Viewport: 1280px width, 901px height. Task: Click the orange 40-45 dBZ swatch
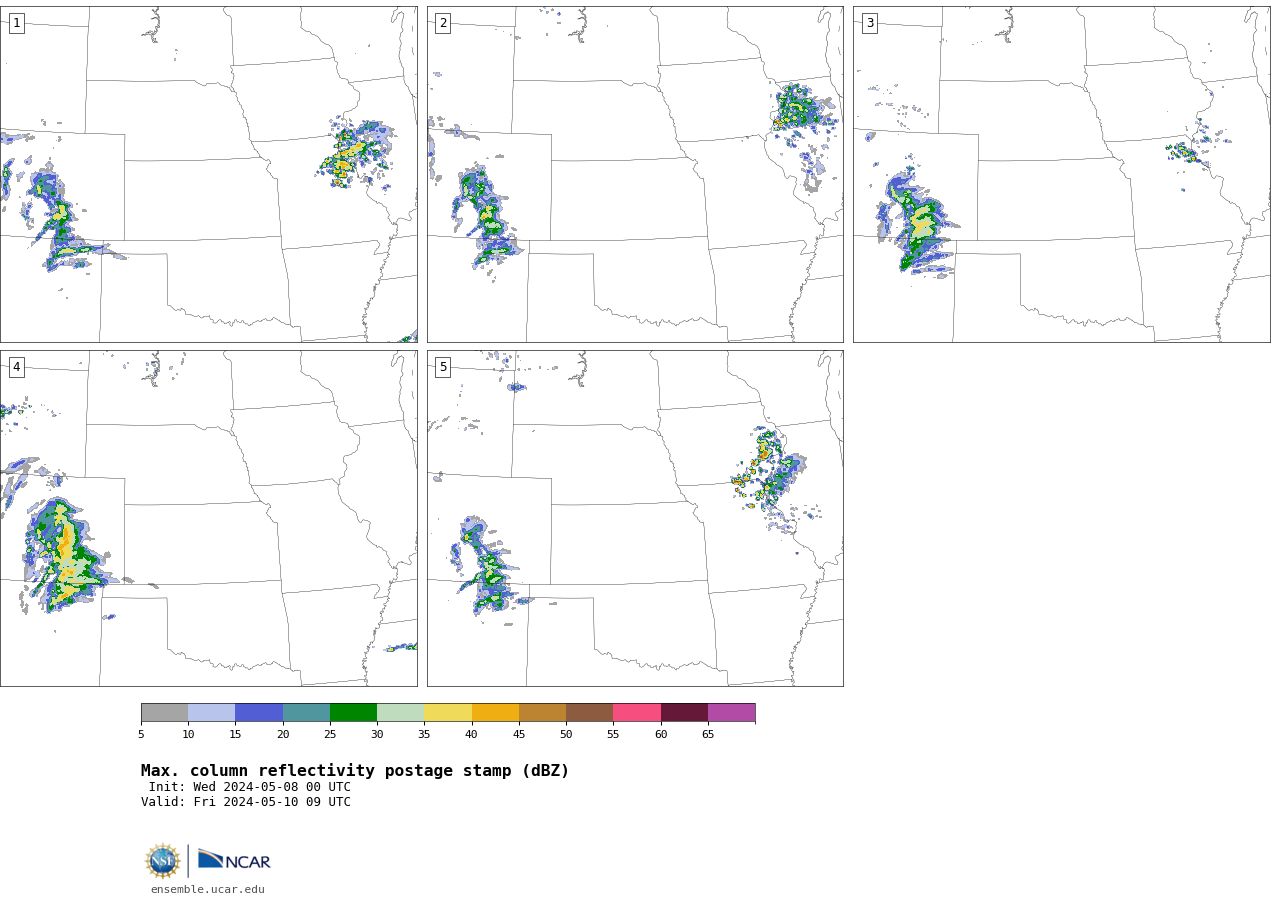point(495,712)
